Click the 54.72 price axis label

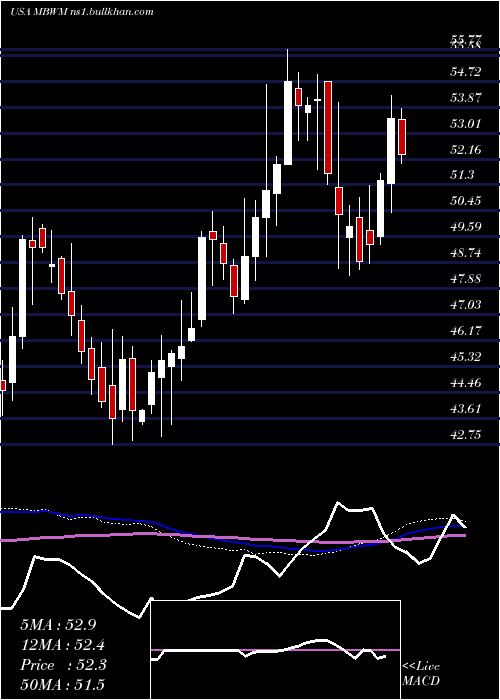click(466, 72)
